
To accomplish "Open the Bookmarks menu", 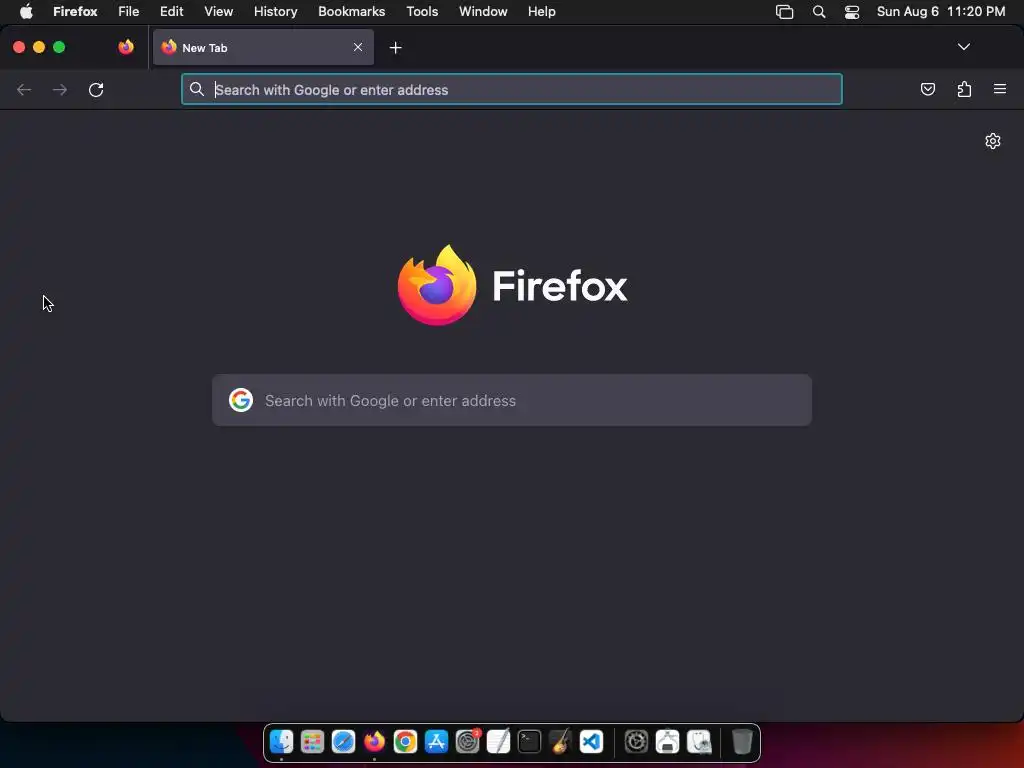I will coord(351,11).
